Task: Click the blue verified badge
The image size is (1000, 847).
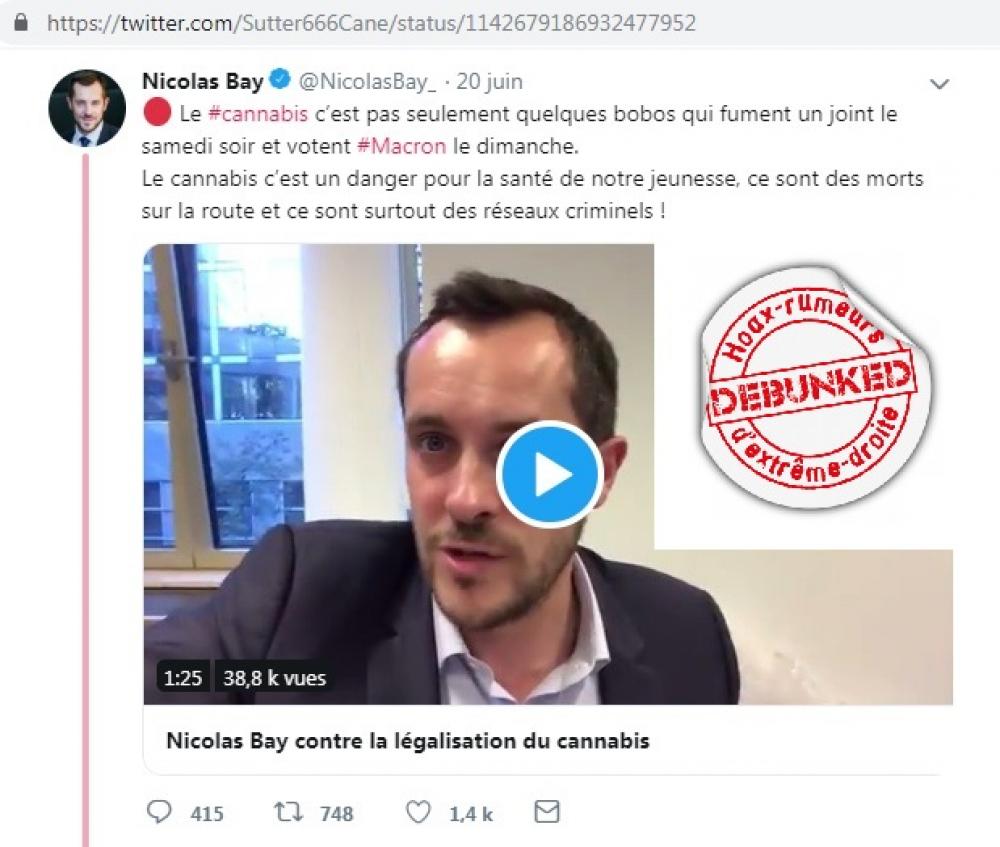Action: [280, 80]
